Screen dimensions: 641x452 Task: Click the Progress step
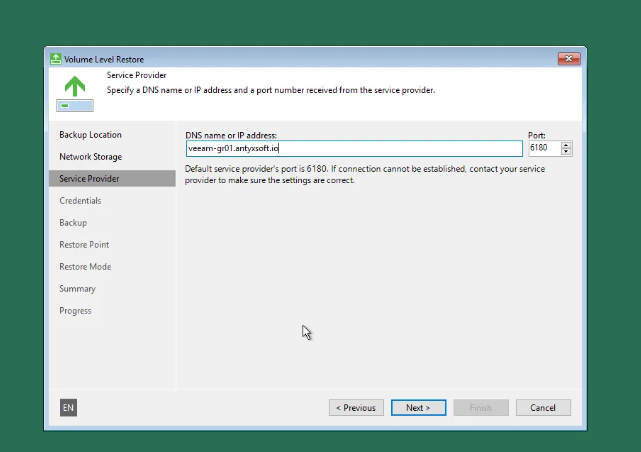pyautogui.click(x=75, y=311)
